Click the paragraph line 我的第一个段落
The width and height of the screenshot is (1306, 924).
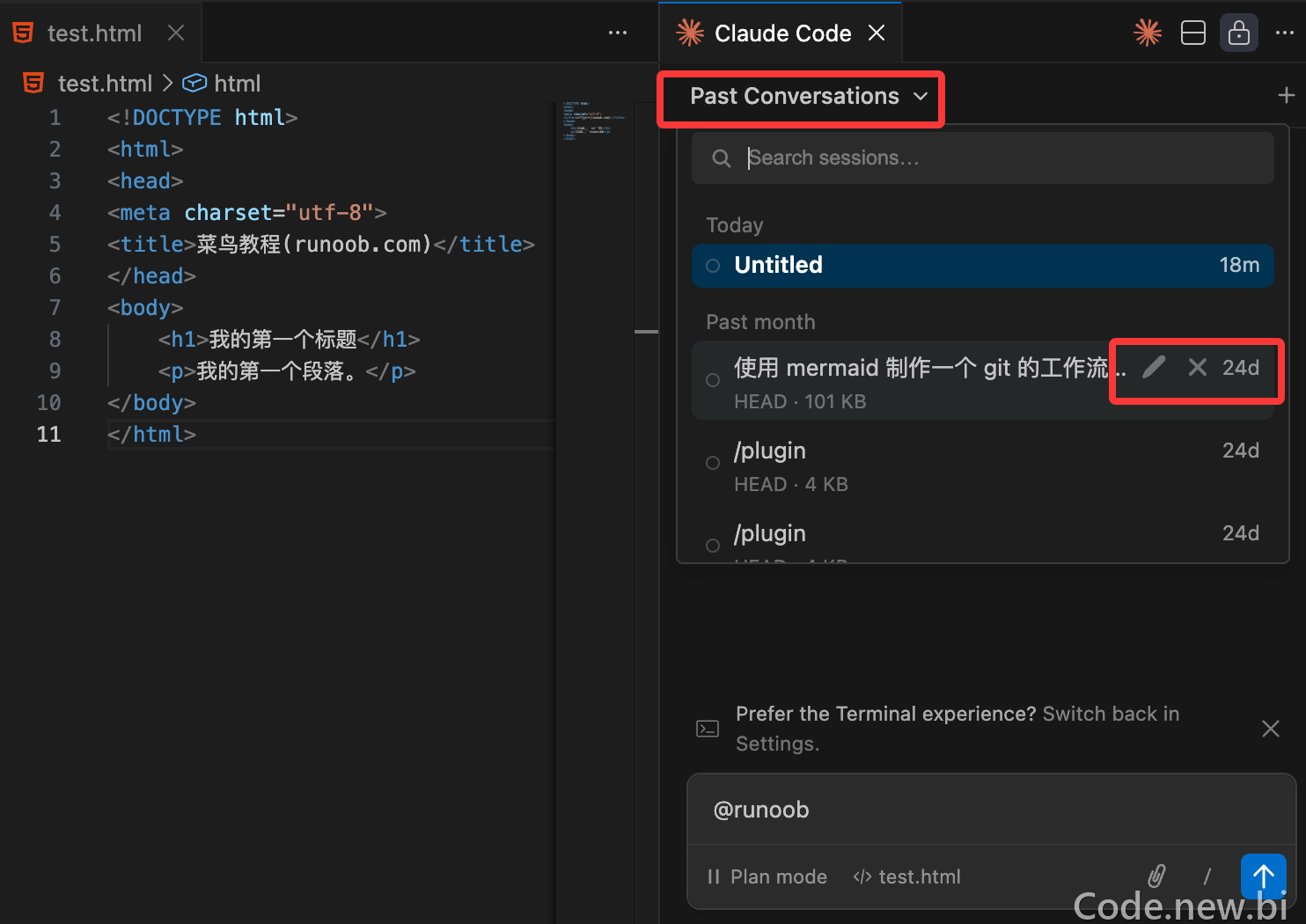tap(287, 371)
